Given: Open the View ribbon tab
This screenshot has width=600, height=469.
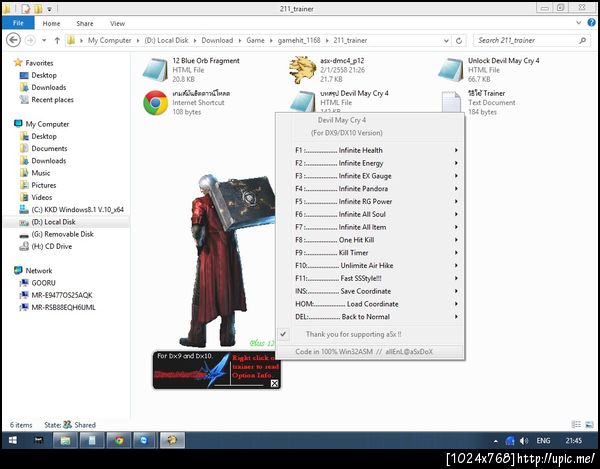Looking at the screenshot, I should click(x=117, y=23).
